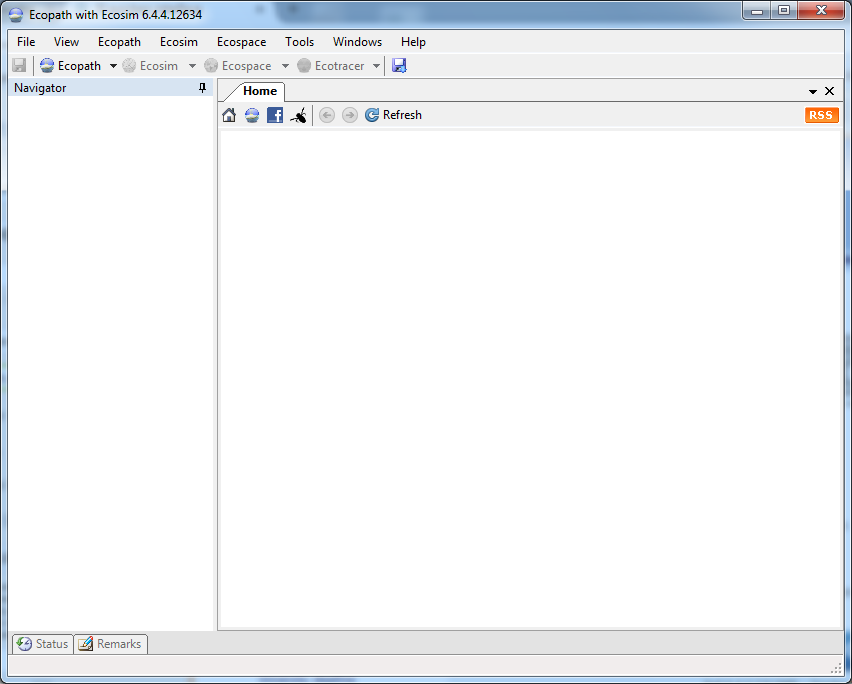Click the bug report icon
Viewport: 852px width, 684px height.
298,115
